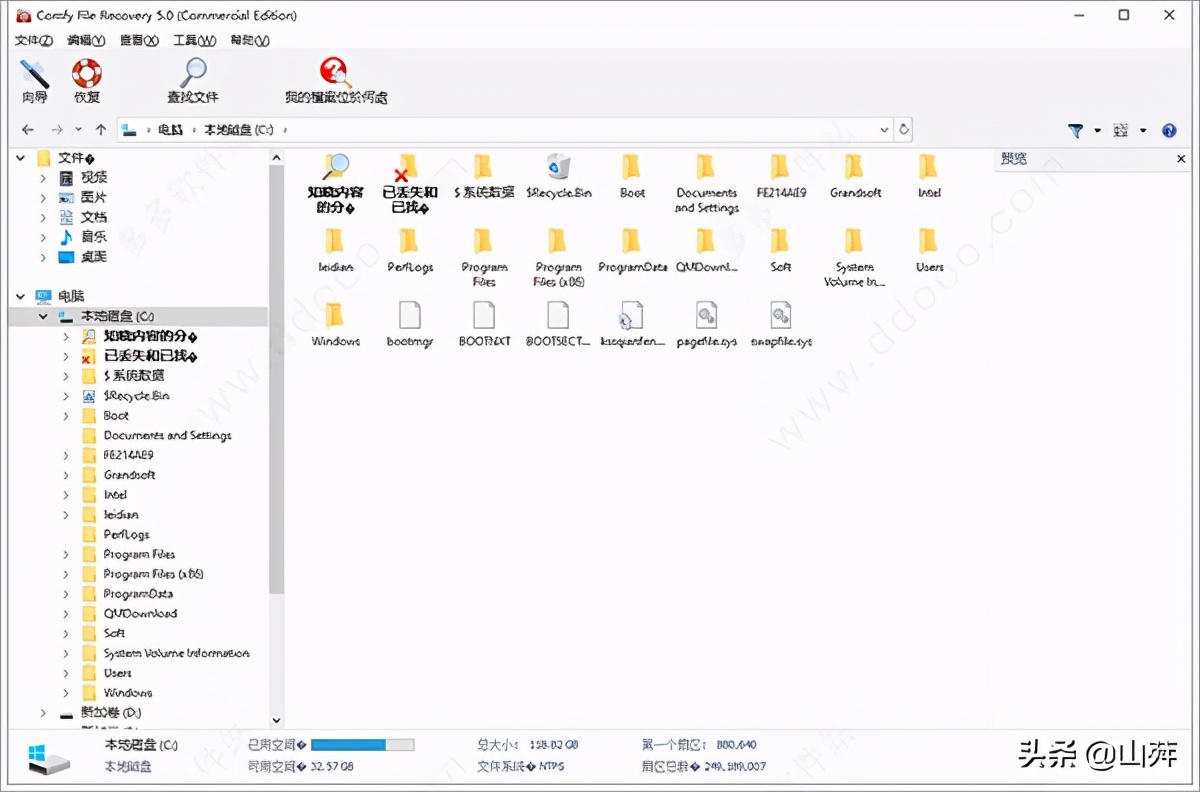Click the 'Where are my files' help icon
This screenshot has width=1200, height=792.
334,72
